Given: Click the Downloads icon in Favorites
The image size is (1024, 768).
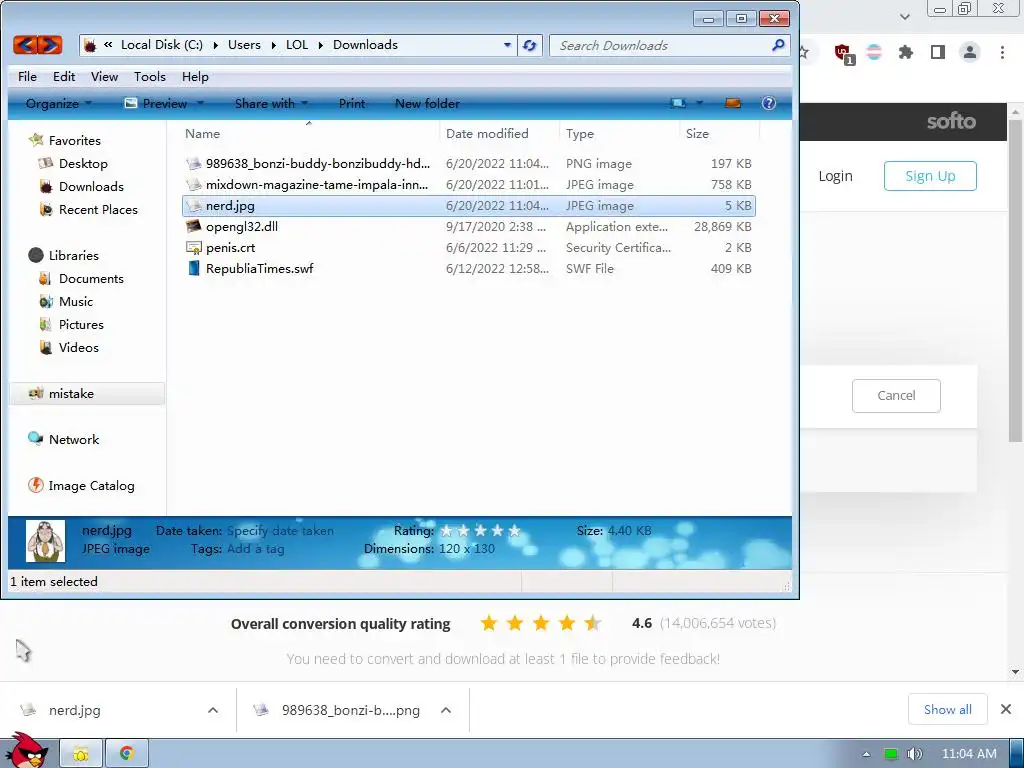Looking at the screenshot, I should [45, 186].
